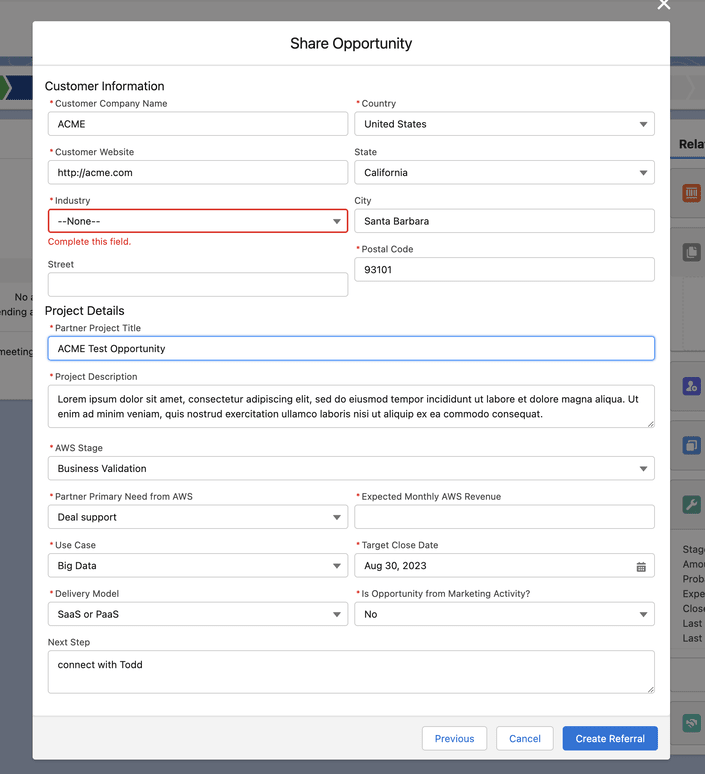The image size is (705, 774).
Task: Click the green wrench icon in background sidebar
Action: 691,504
